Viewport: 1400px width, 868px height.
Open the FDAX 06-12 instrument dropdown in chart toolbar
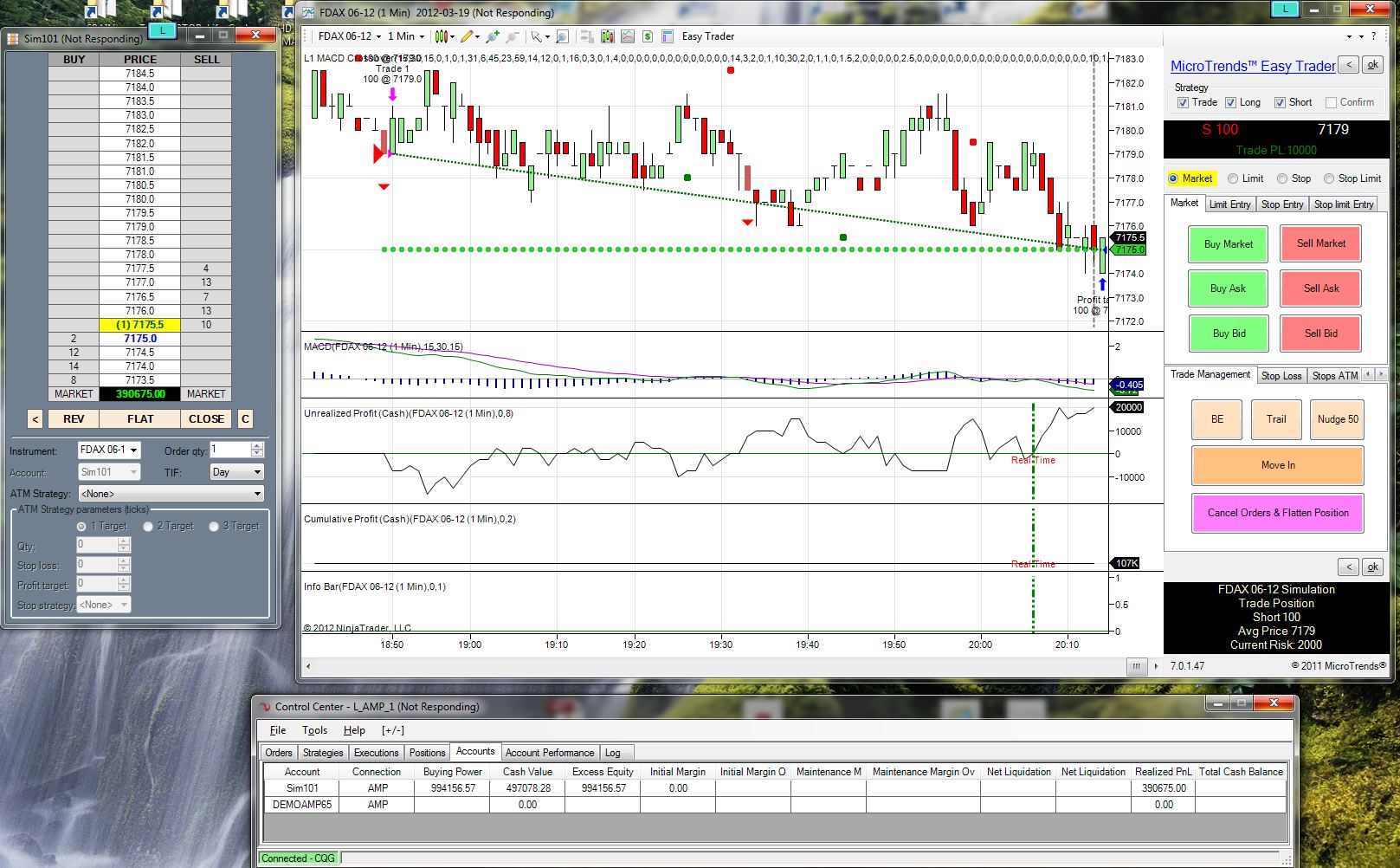pyautogui.click(x=350, y=36)
